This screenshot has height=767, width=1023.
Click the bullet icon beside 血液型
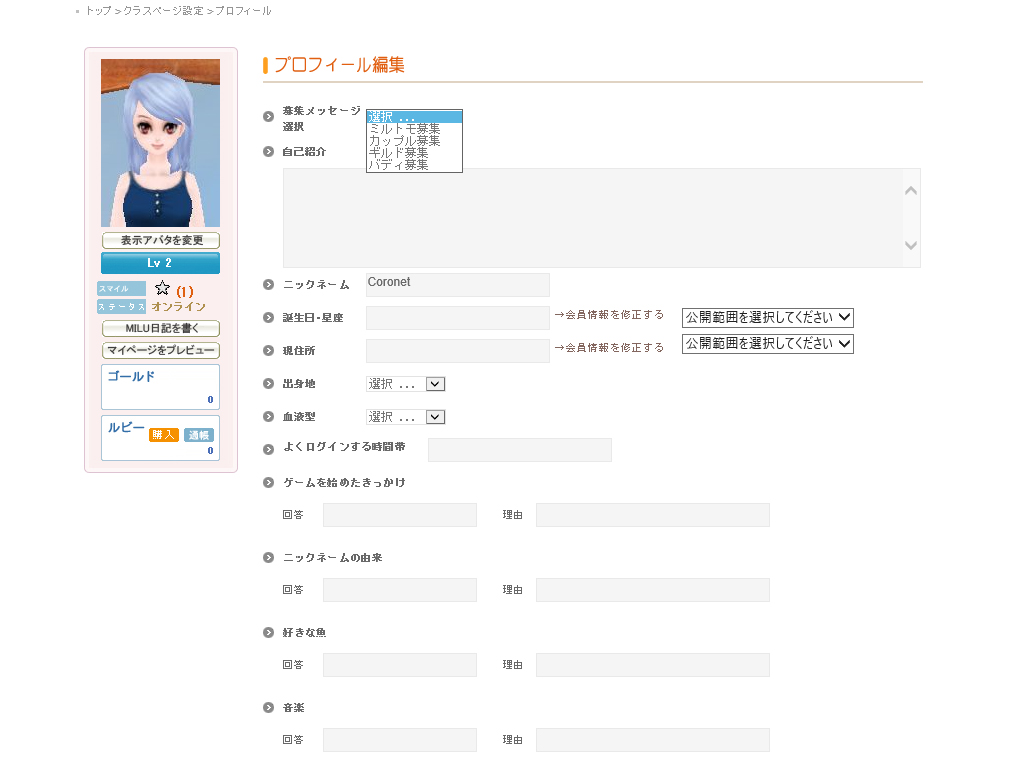pos(268,417)
